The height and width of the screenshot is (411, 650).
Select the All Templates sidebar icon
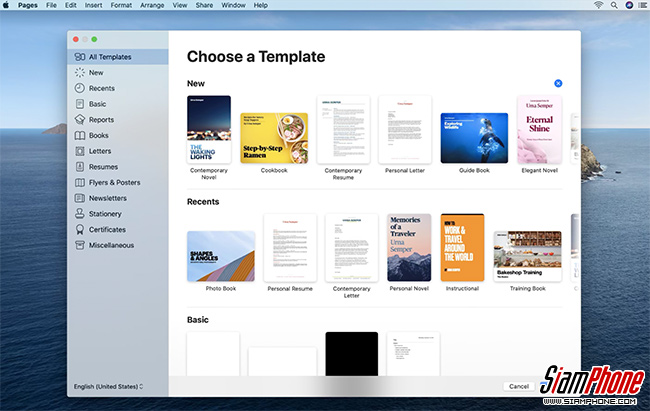[x=80, y=57]
